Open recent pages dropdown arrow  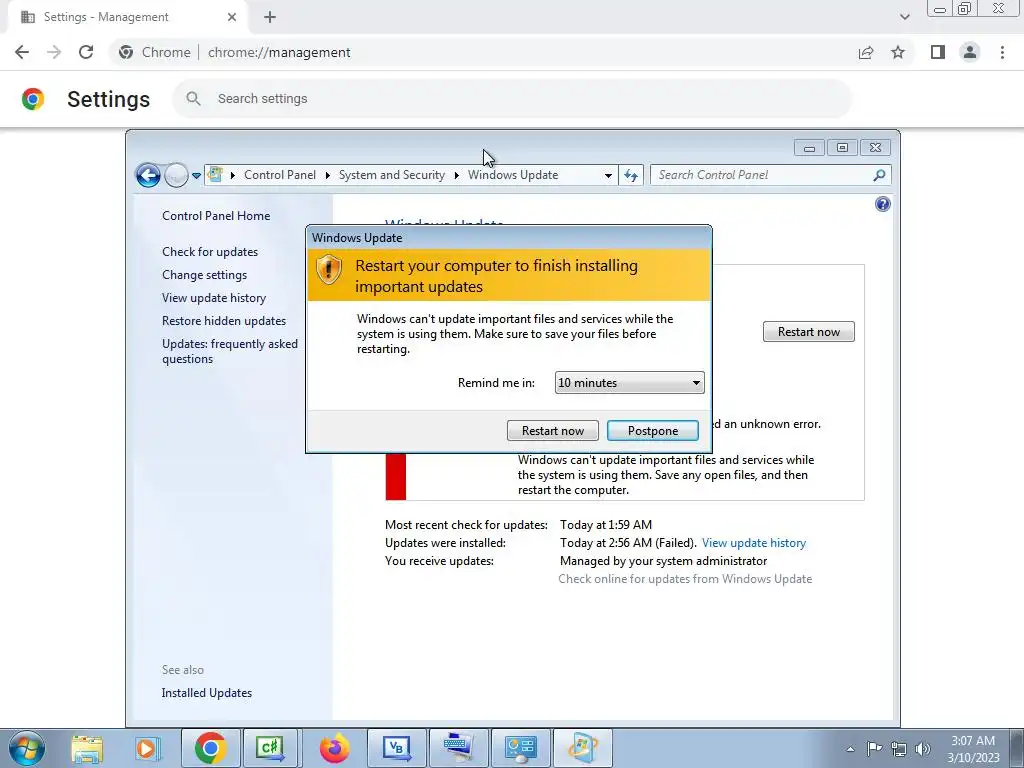pos(197,176)
